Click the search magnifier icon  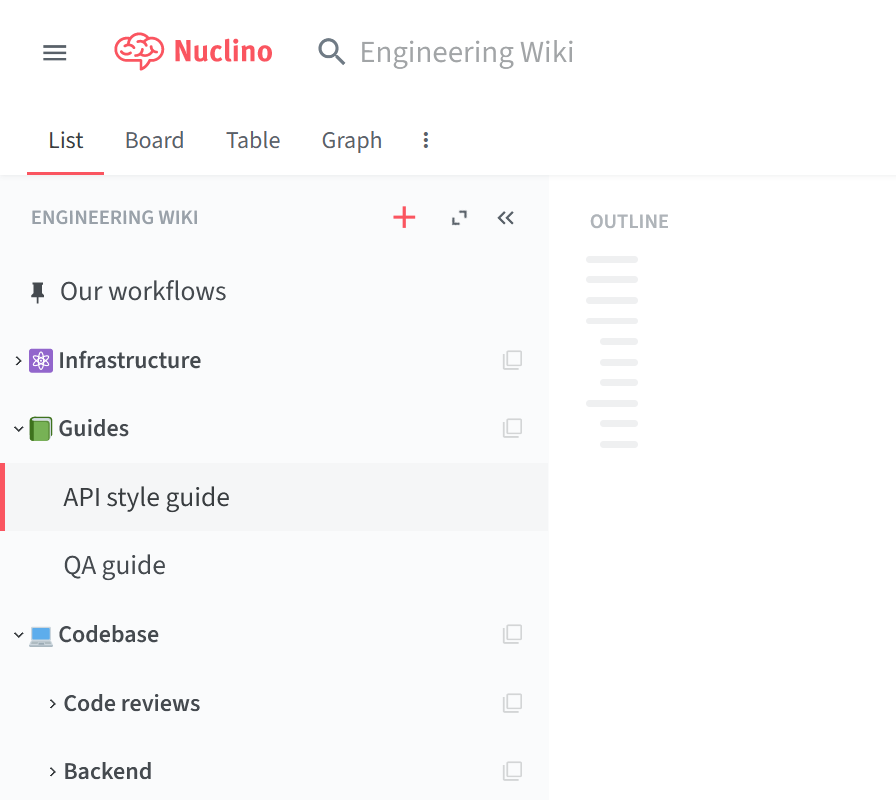coord(331,52)
